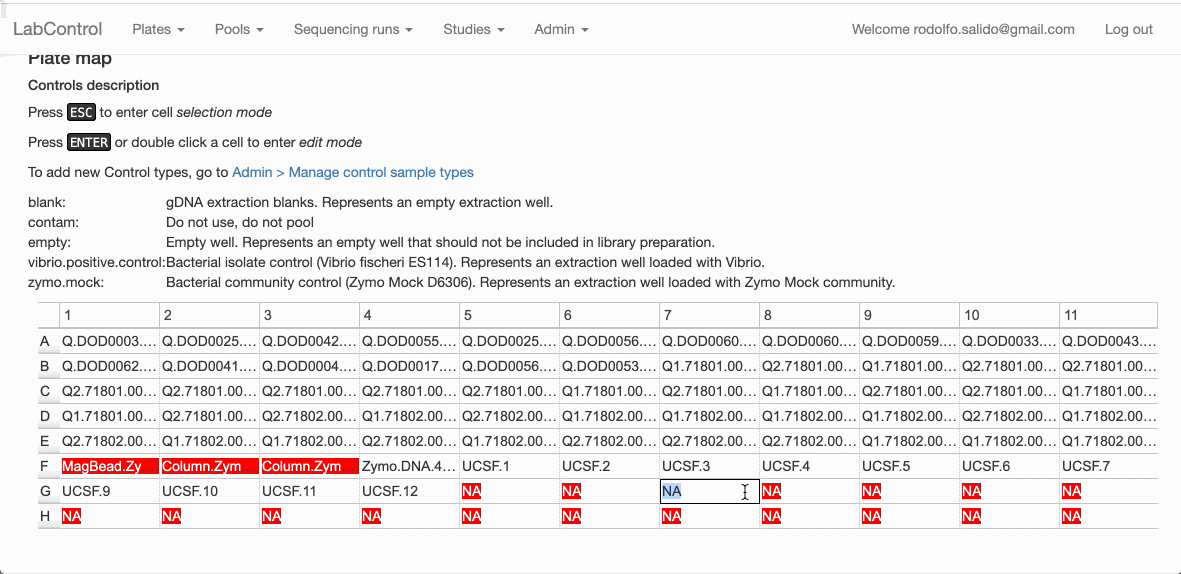Expand the Studies menu
The height and width of the screenshot is (574, 1181).
click(x=474, y=29)
